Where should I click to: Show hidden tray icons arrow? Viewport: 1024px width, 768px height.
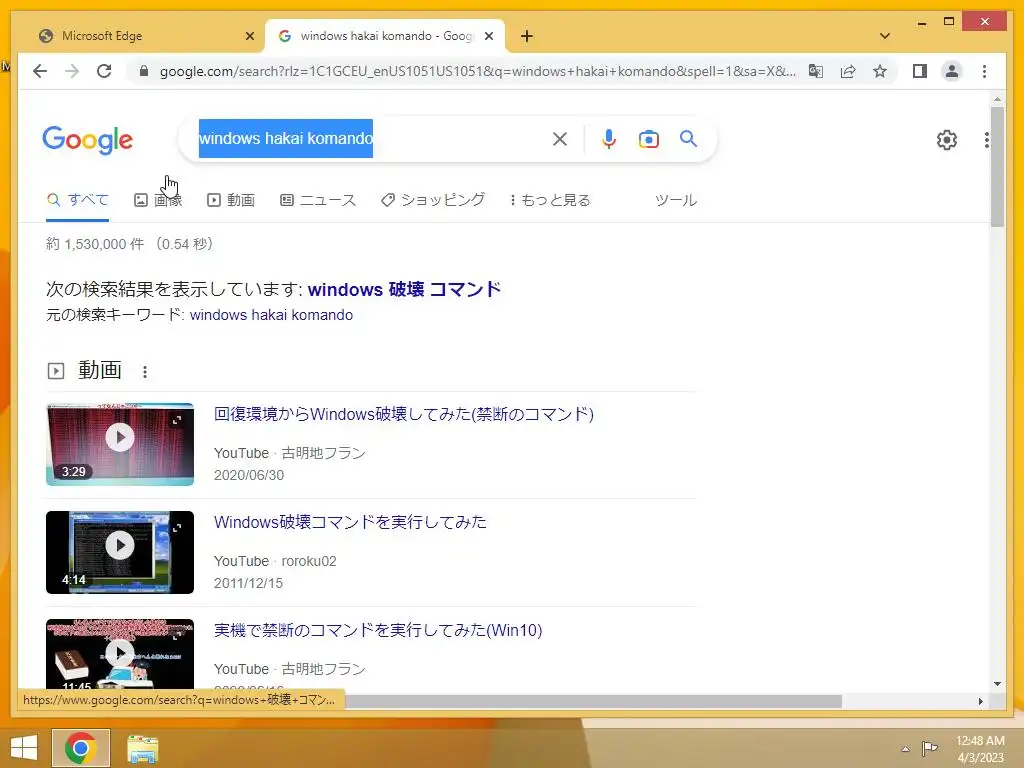(905, 749)
